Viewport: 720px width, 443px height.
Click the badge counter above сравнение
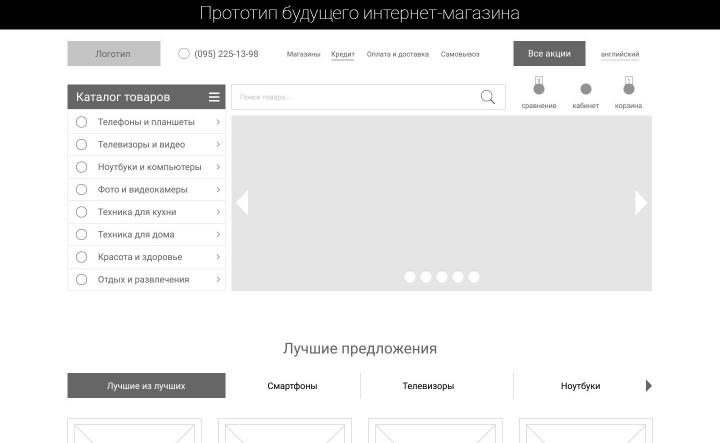[x=539, y=80]
